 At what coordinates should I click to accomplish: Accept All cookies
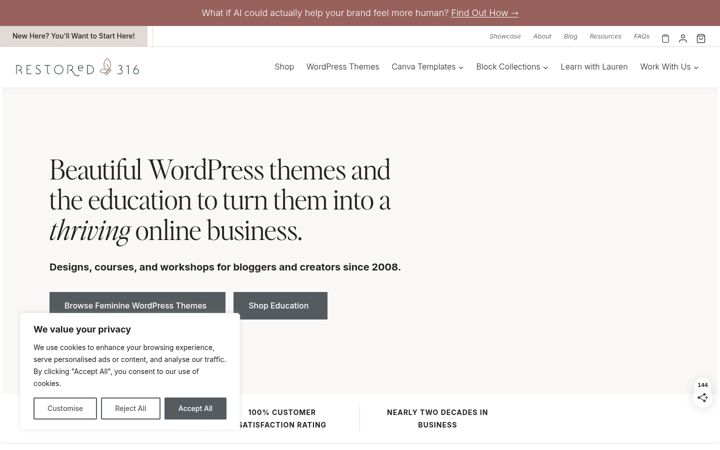tap(195, 408)
